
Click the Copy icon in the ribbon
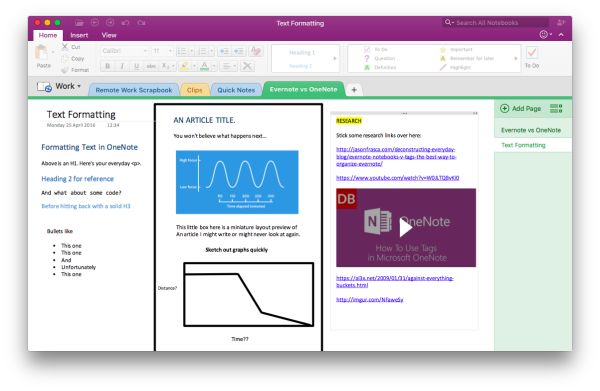[65, 59]
